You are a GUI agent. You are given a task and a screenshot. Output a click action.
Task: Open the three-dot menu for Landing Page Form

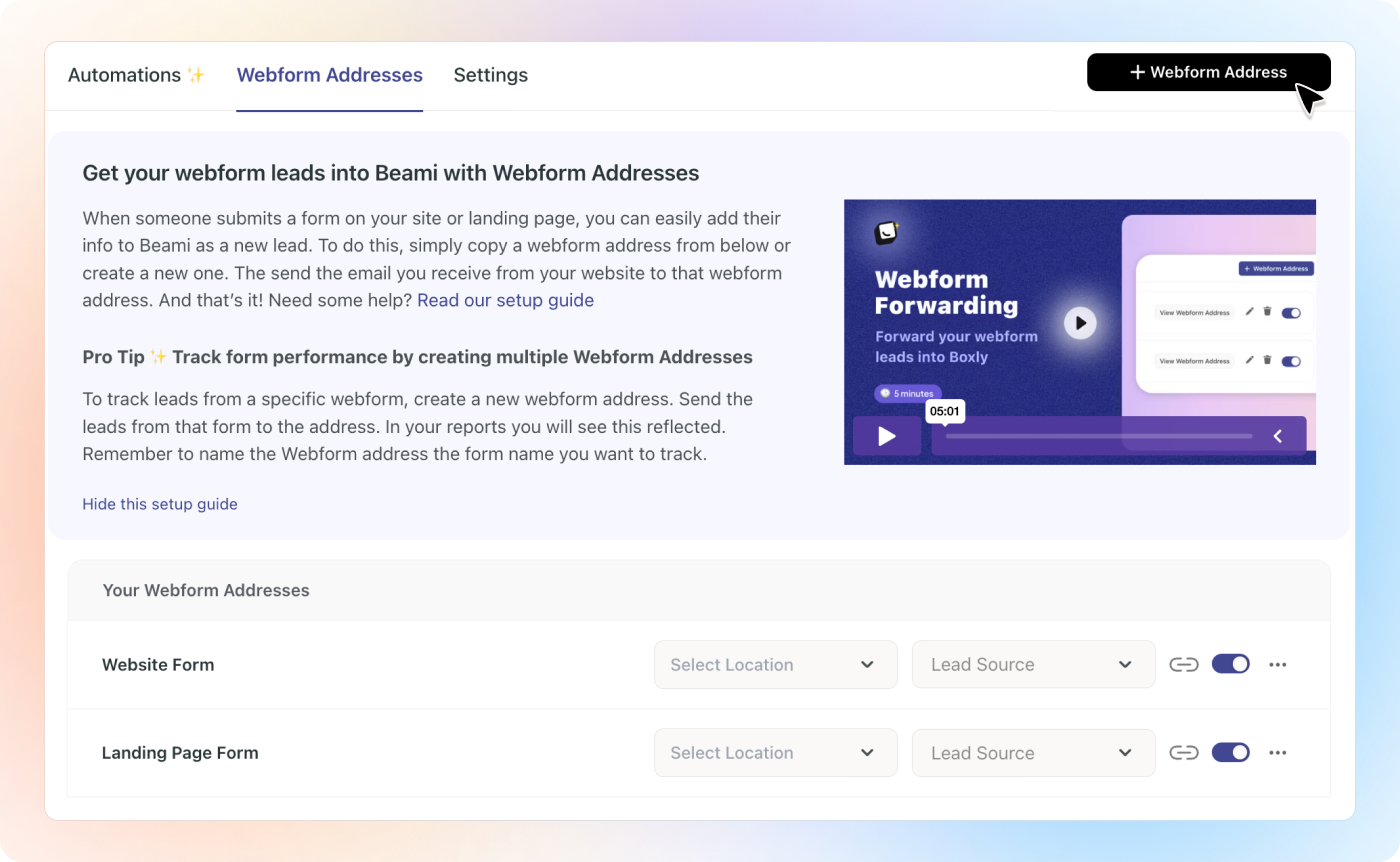(x=1278, y=753)
